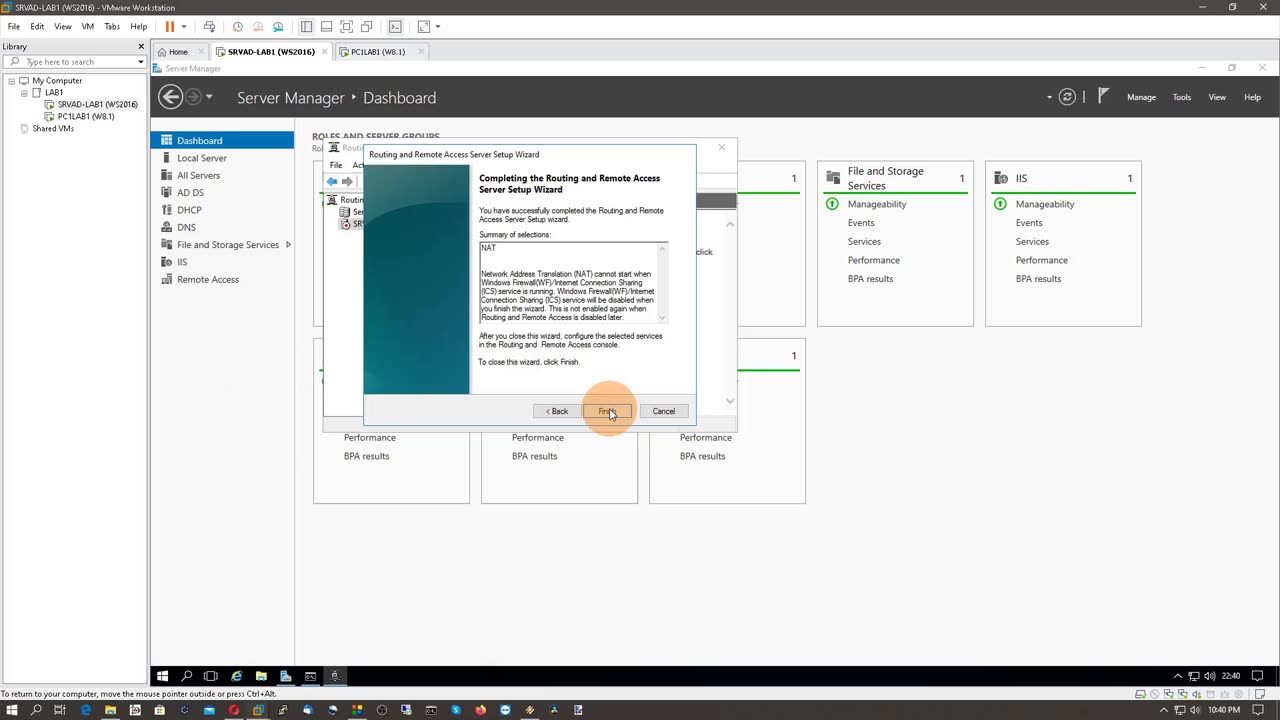Select Shared VMs in library
Screen dimensions: 1280x720
[52, 129]
